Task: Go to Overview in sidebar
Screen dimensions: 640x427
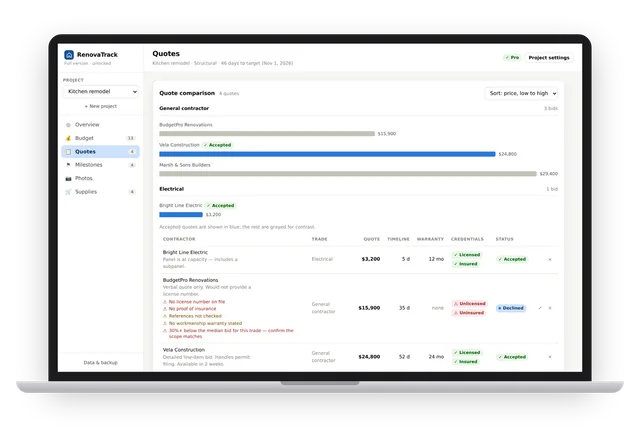Action: tap(100, 125)
